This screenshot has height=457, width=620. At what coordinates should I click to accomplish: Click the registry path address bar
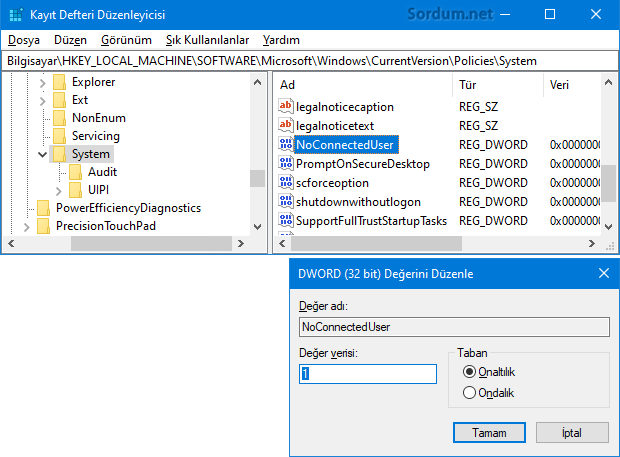[310, 61]
